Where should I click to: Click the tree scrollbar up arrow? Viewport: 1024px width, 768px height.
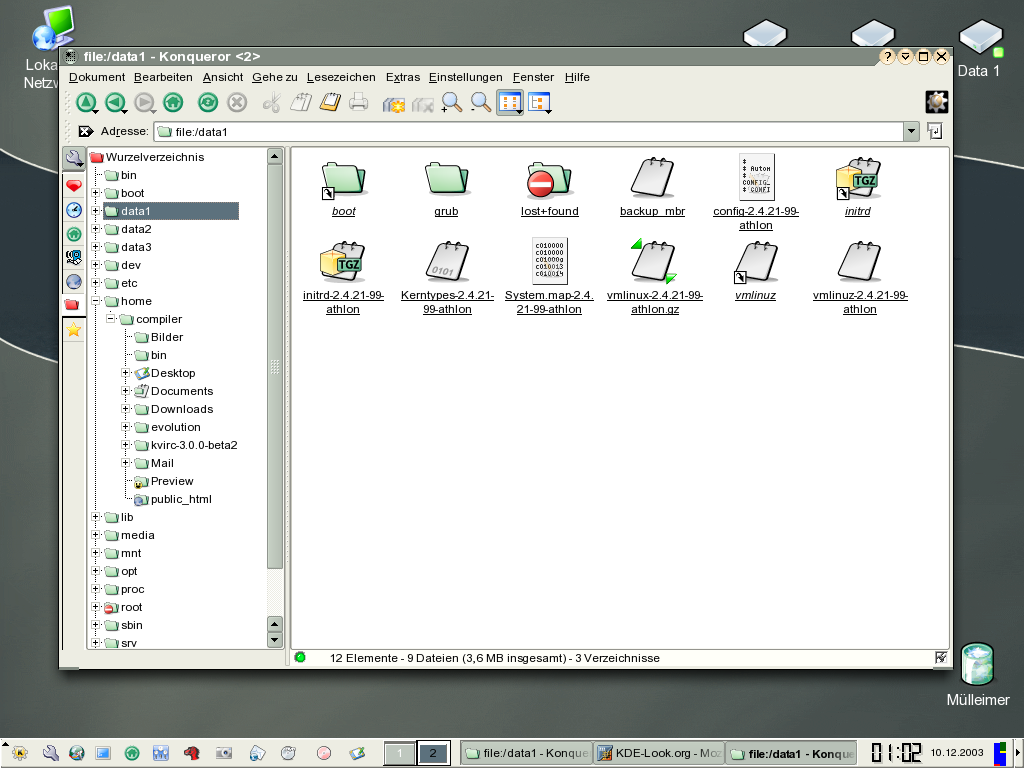[275, 156]
